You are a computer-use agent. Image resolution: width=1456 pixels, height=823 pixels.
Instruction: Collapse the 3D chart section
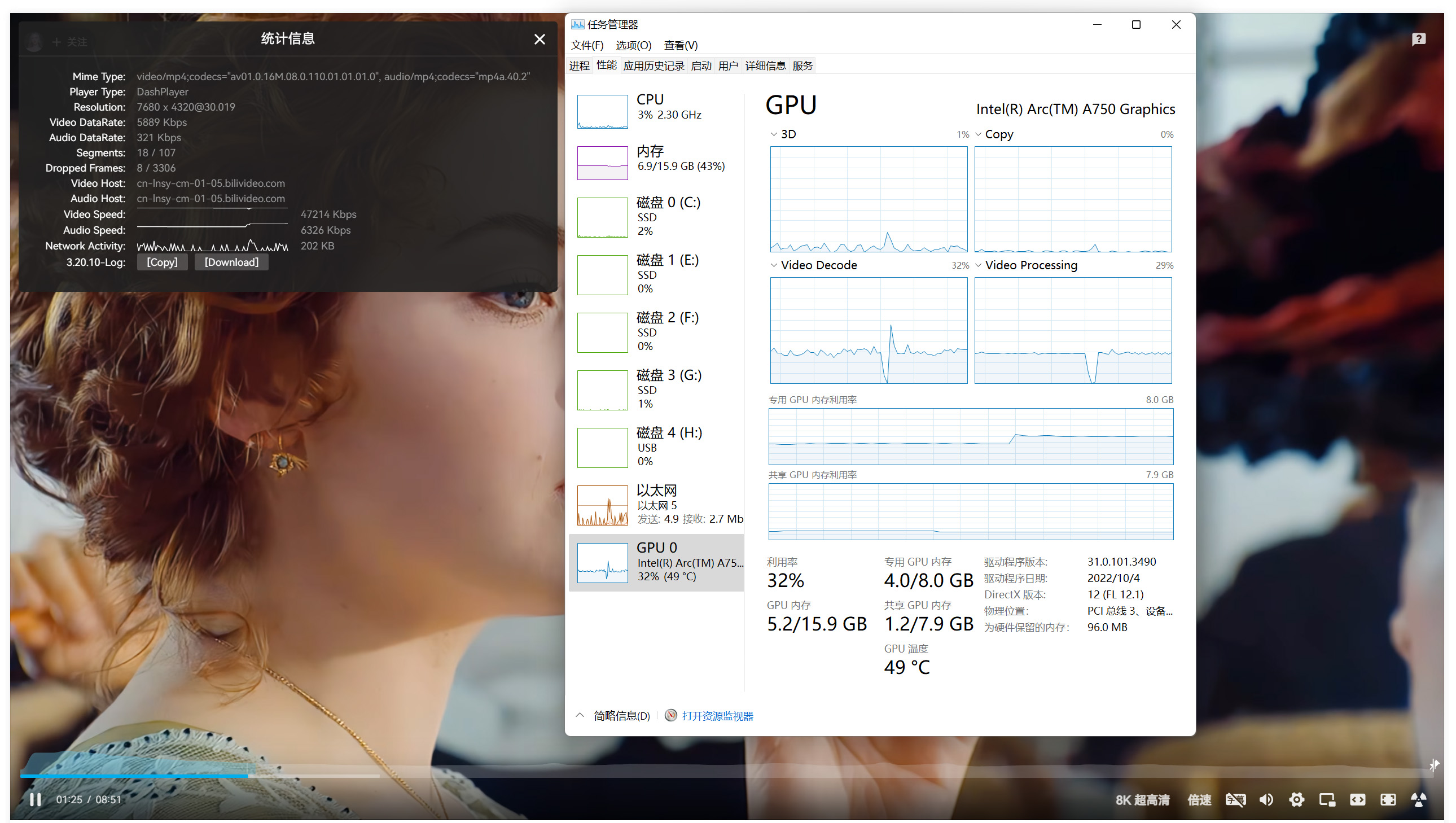pos(773,134)
